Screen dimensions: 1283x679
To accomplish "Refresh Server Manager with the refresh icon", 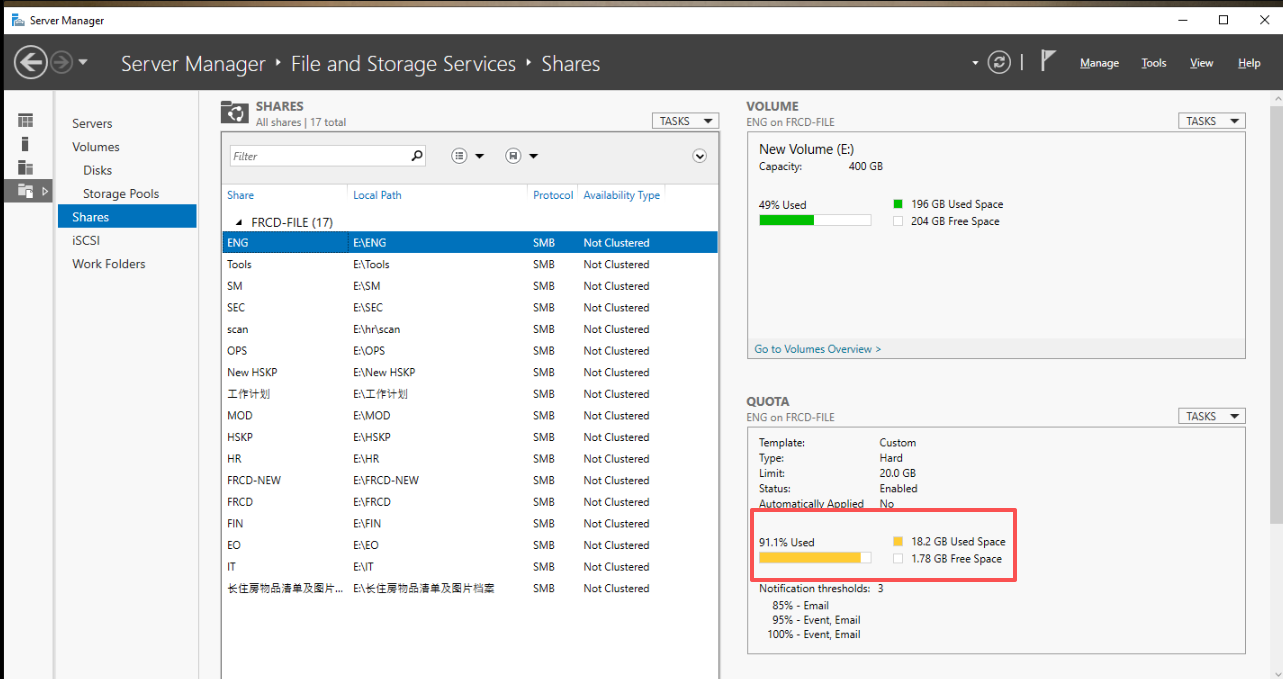I will (999, 63).
